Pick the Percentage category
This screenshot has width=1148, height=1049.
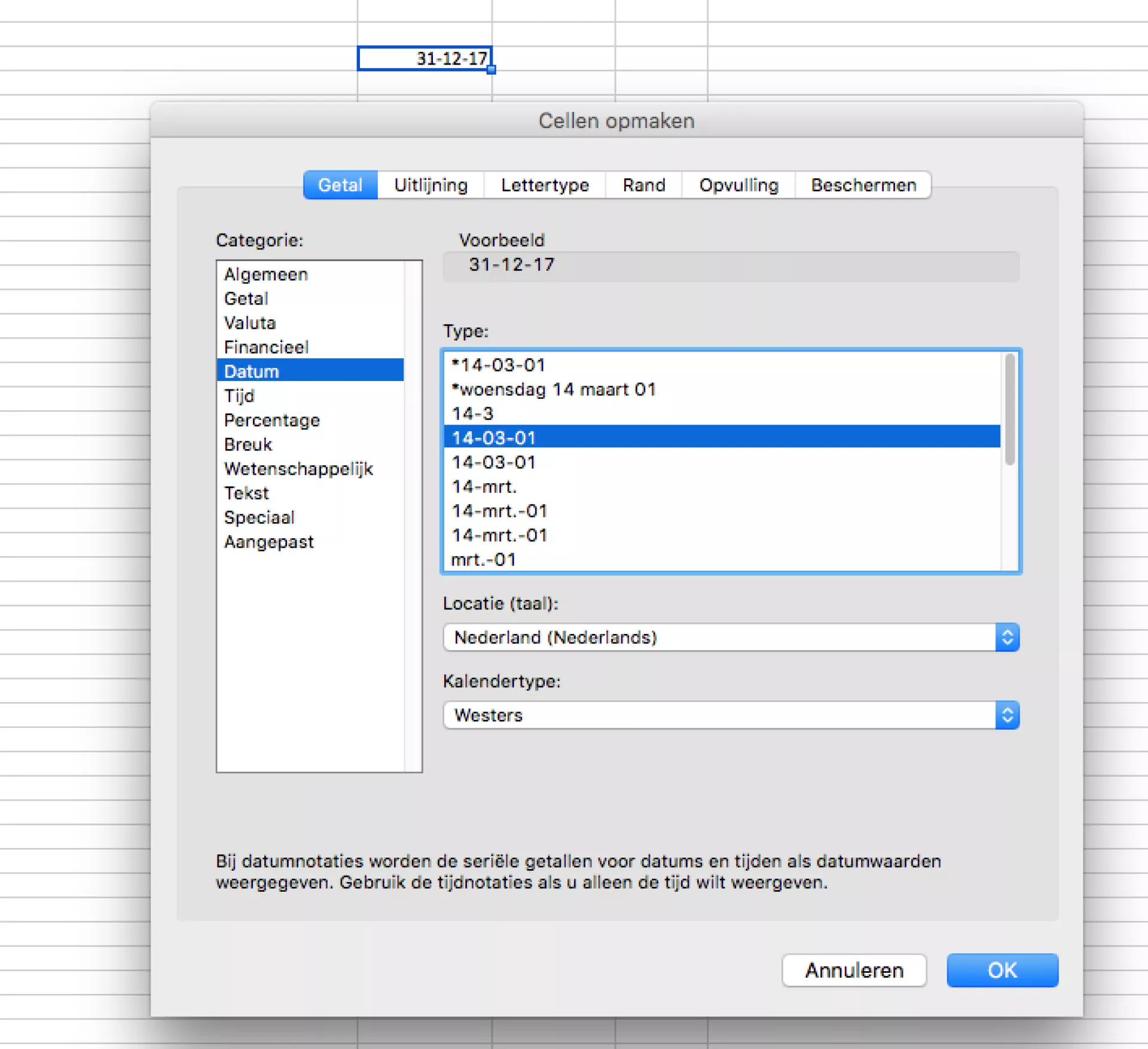(271, 420)
